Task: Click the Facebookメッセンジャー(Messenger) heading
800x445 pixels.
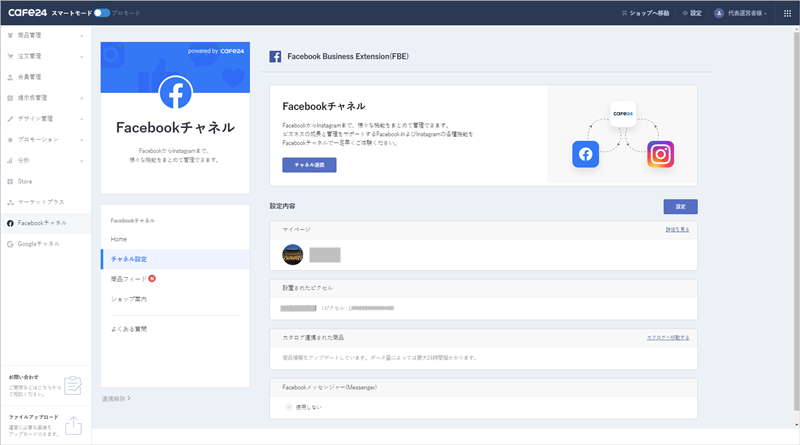Action: pos(330,387)
